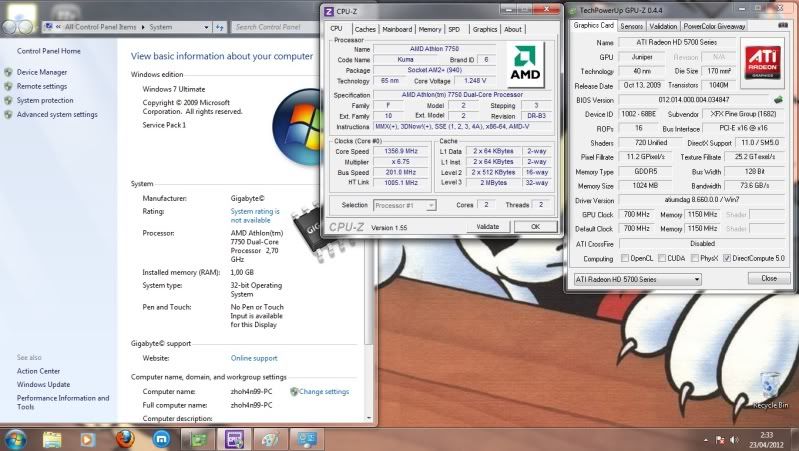Screen dimensions: 799x451
Task: Open Action Center link in sidebar
Action: [38, 371]
